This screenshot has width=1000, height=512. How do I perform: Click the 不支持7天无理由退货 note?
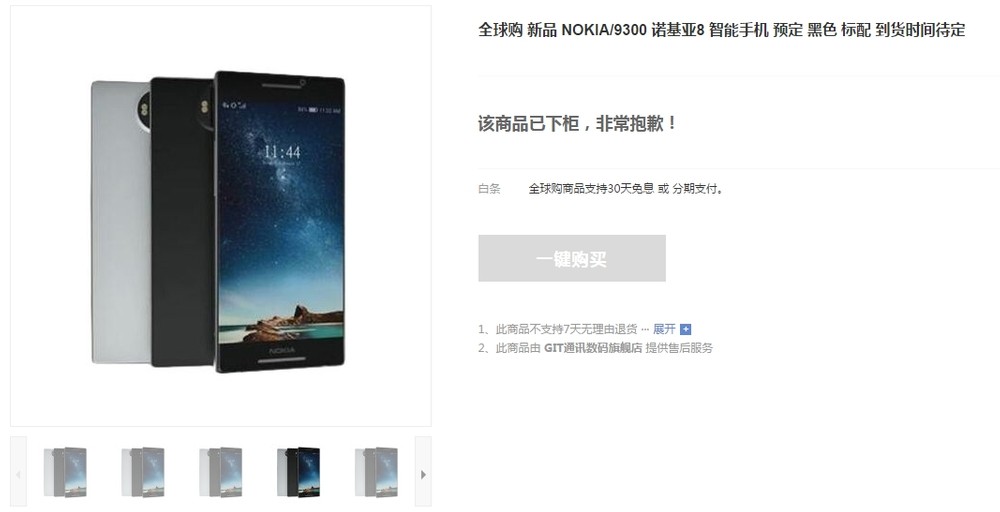point(566,329)
